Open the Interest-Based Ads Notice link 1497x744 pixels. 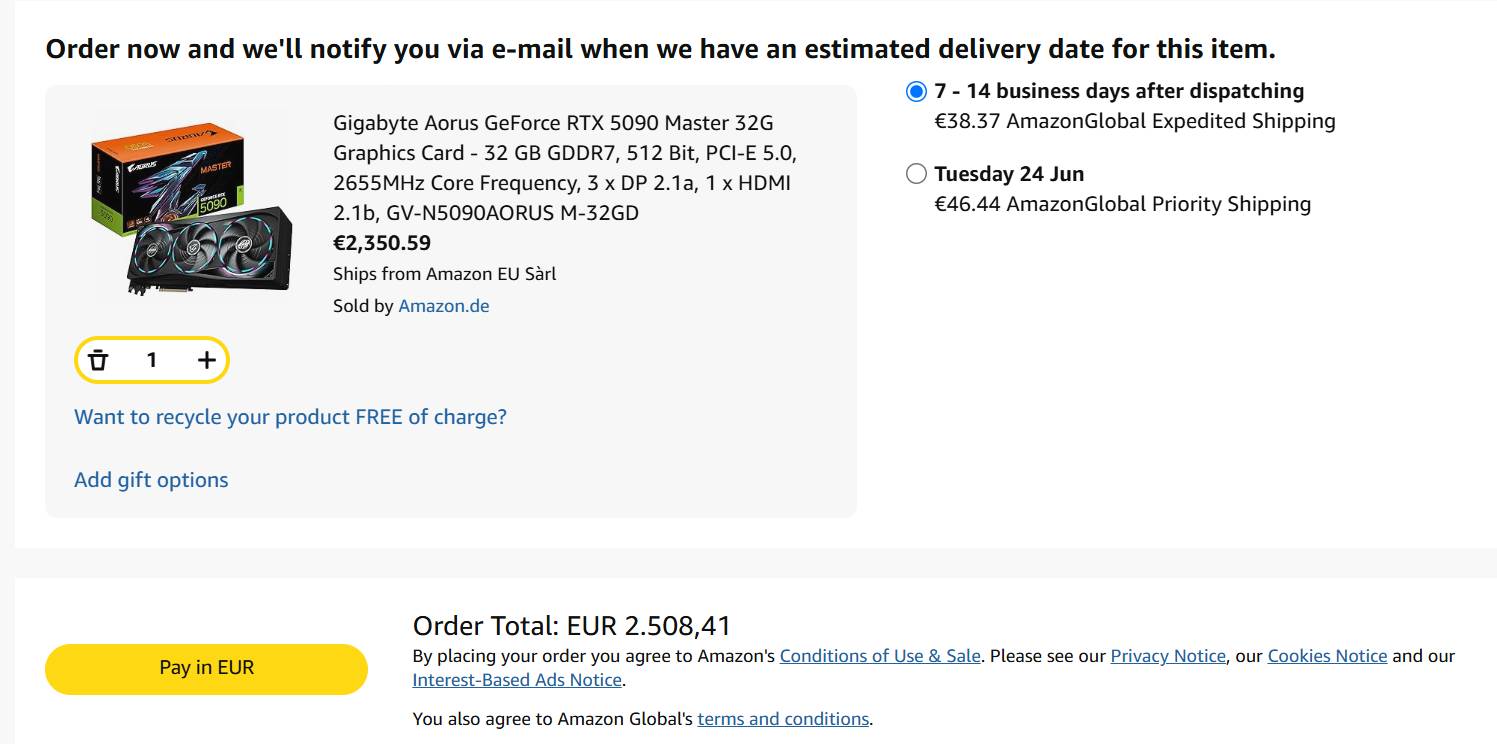(x=517, y=680)
